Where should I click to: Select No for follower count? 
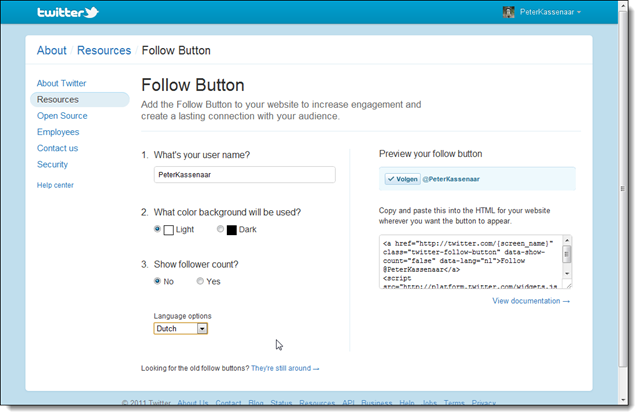point(157,281)
